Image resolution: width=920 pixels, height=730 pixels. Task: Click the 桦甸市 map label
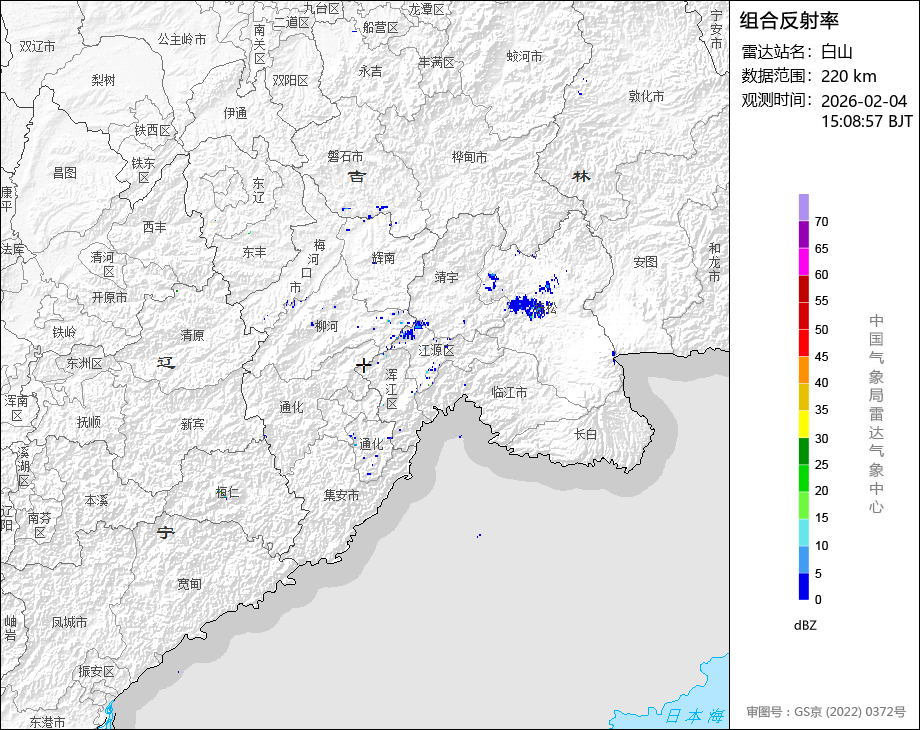click(x=469, y=157)
